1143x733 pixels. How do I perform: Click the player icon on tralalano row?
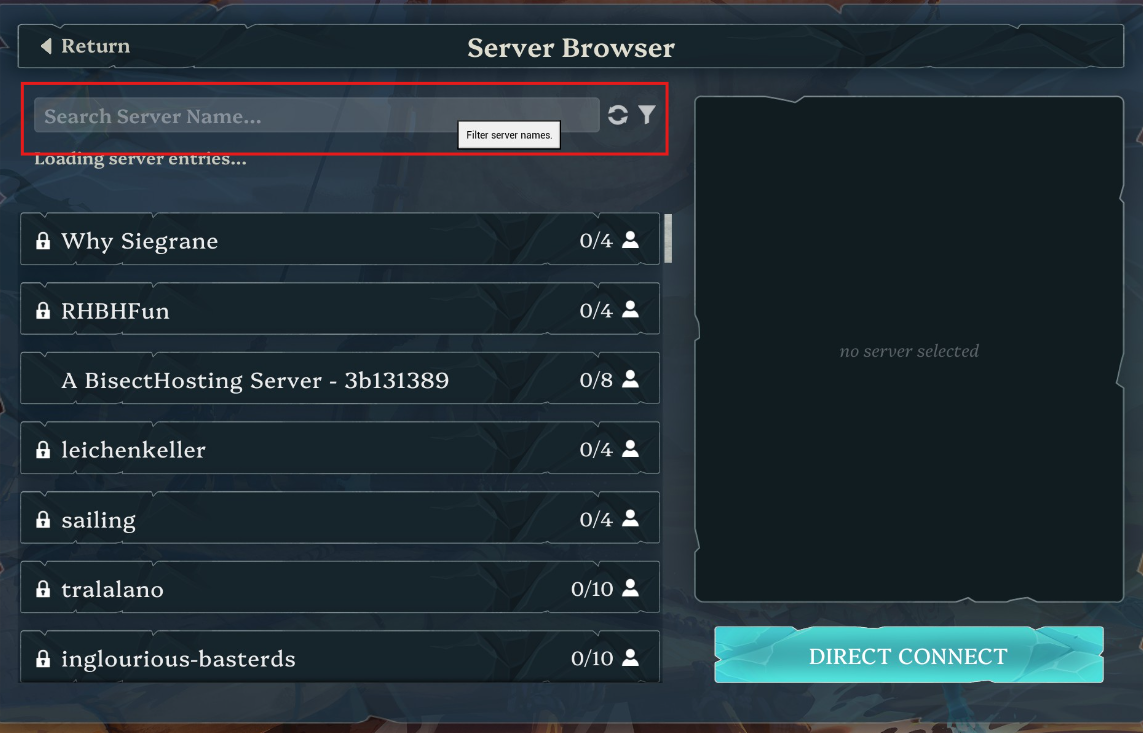[631, 588]
